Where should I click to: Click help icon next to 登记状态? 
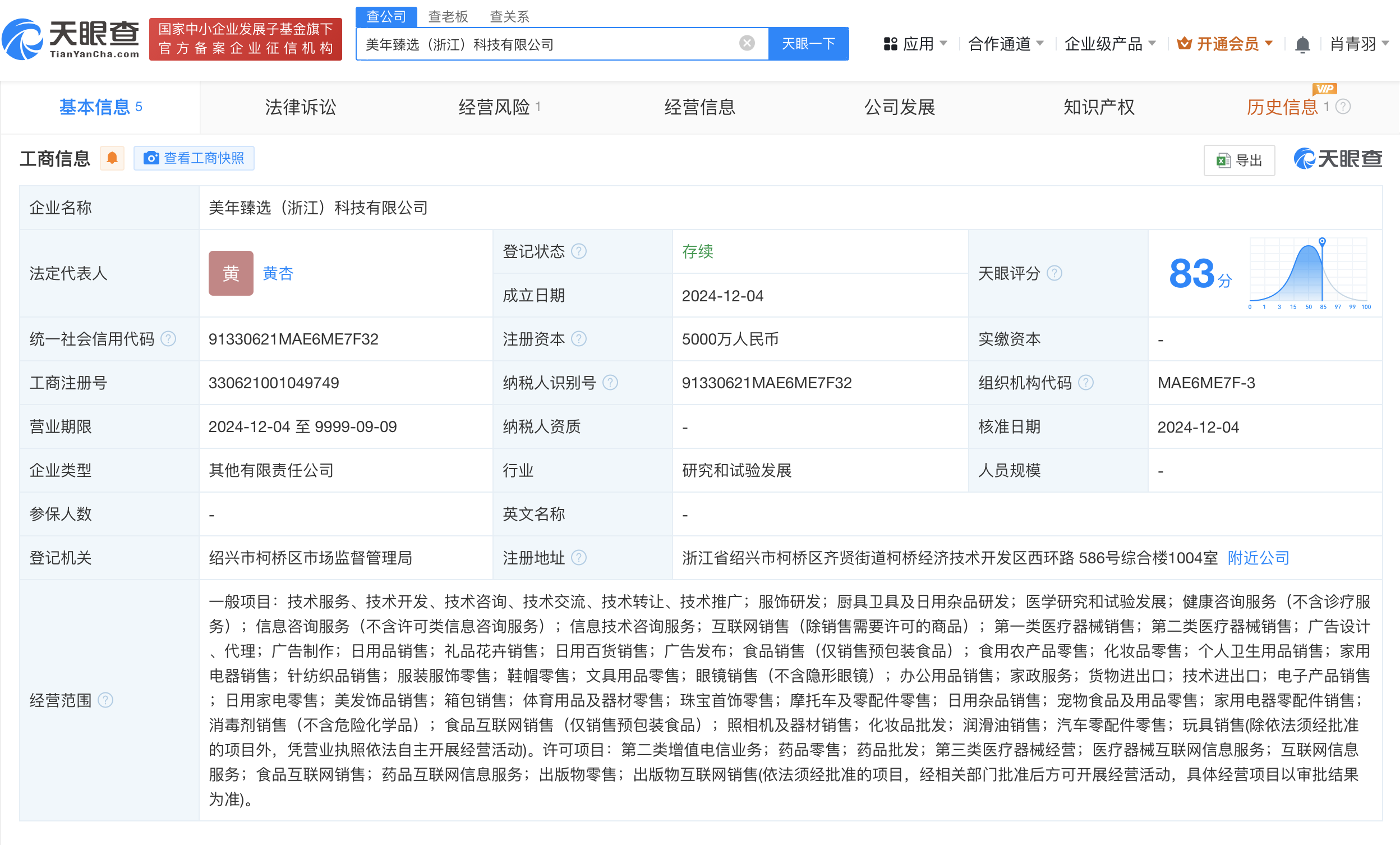click(578, 251)
